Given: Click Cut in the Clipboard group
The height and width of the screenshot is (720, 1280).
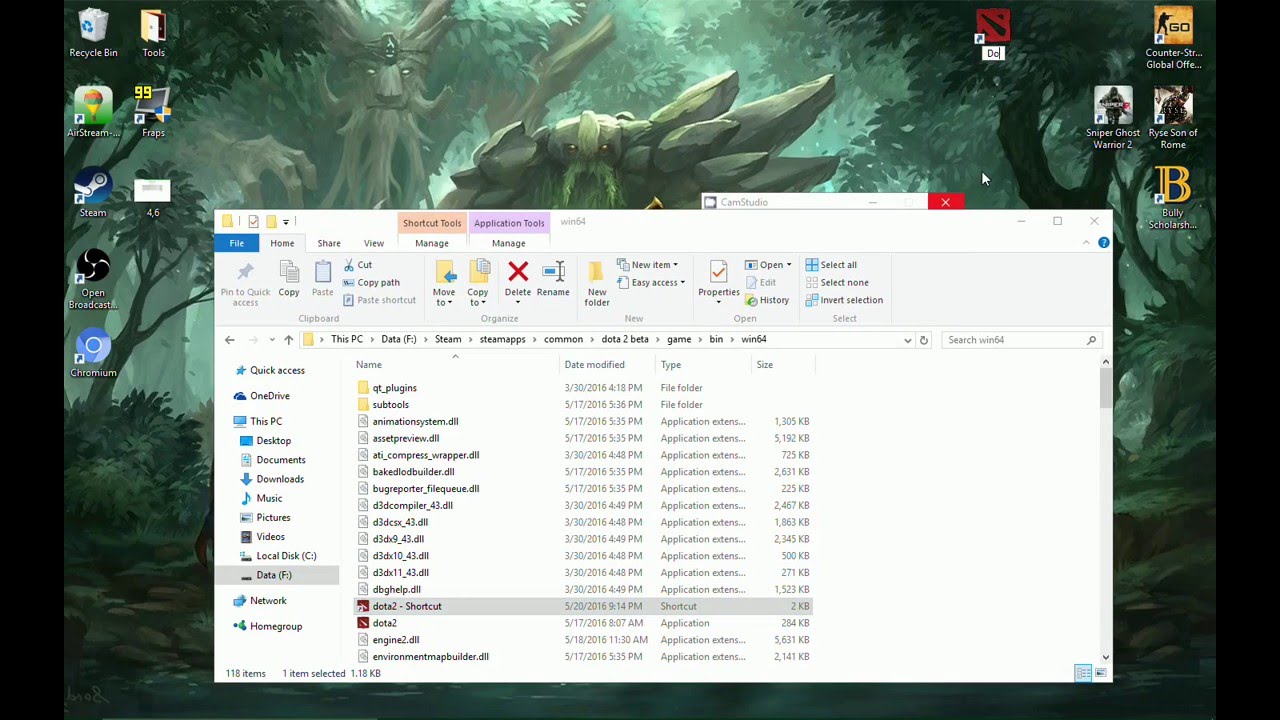Looking at the screenshot, I should tap(357, 265).
